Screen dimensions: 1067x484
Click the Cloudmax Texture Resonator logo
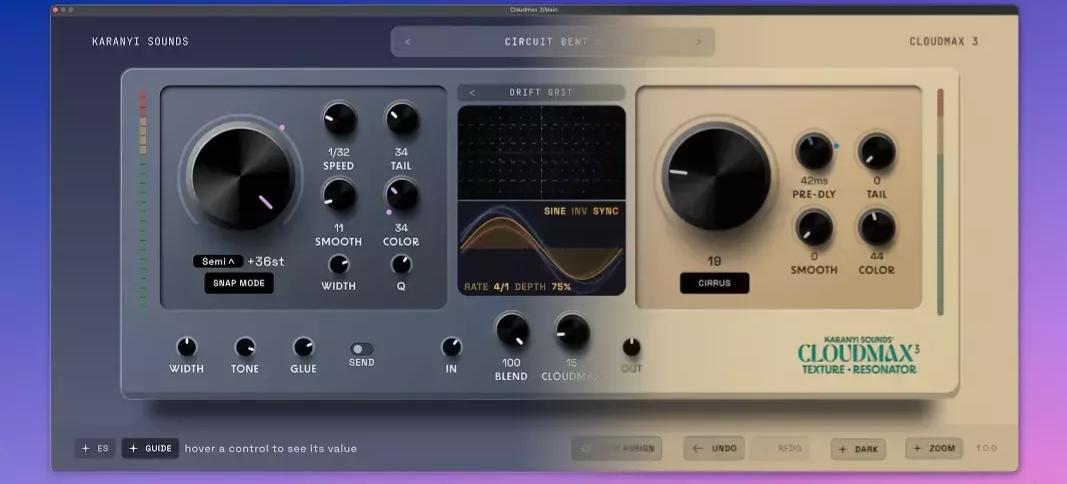point(859,355)
